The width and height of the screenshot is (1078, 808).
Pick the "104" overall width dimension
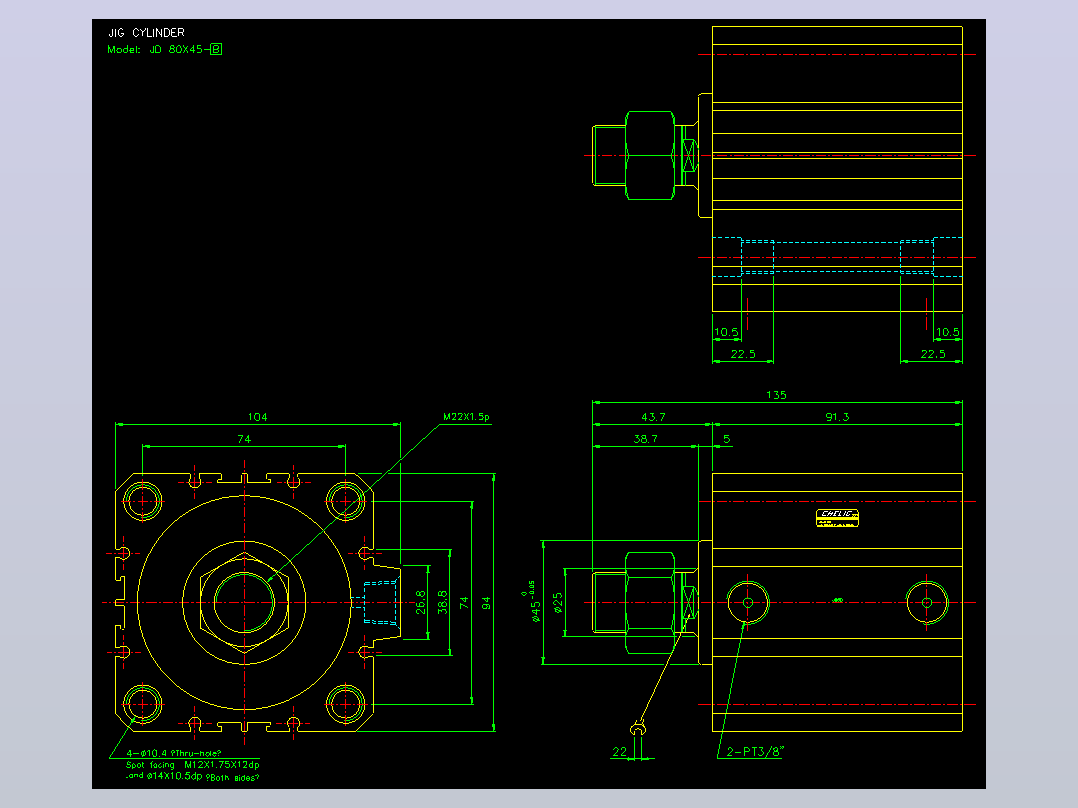tap(258, 417)
